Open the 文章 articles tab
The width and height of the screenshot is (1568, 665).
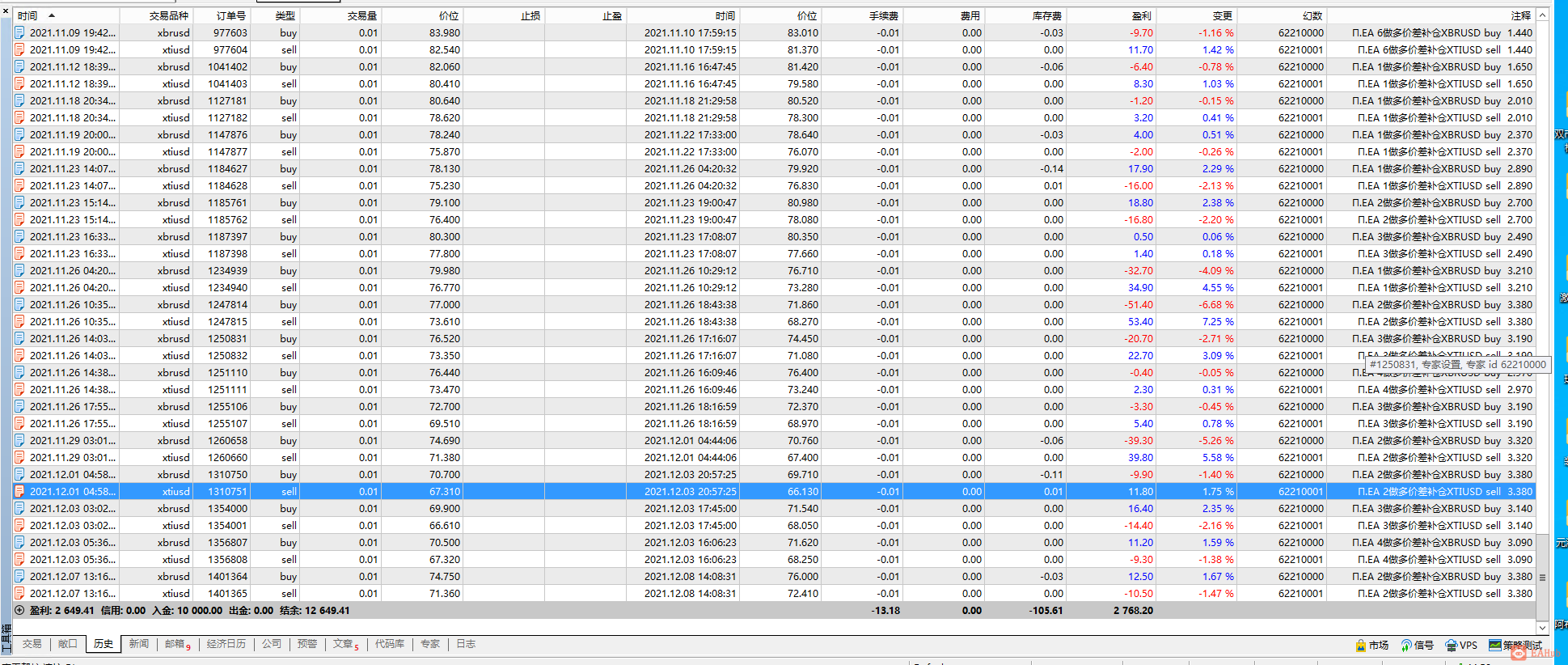345,644
